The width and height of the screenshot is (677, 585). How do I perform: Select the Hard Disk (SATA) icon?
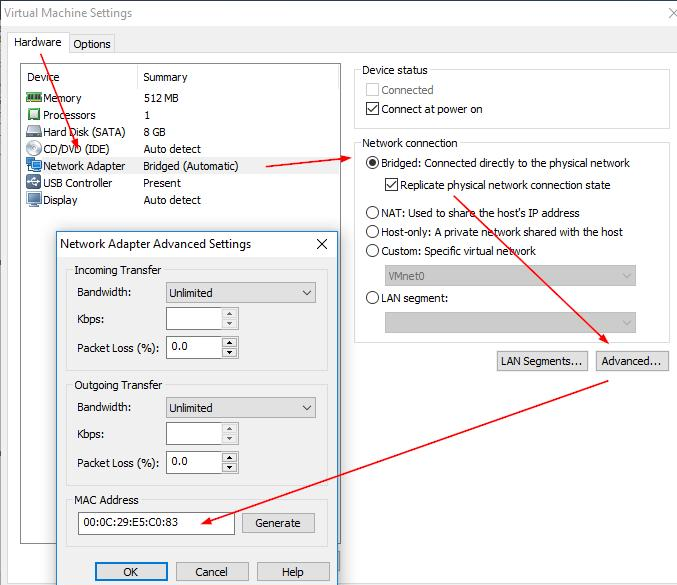(34, 132)
